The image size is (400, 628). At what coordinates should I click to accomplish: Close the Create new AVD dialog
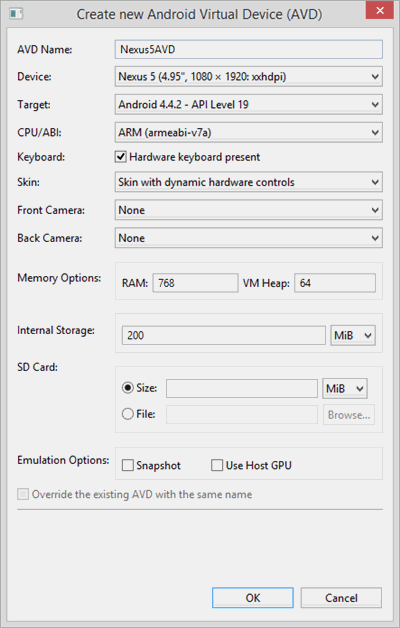(380, 10)
